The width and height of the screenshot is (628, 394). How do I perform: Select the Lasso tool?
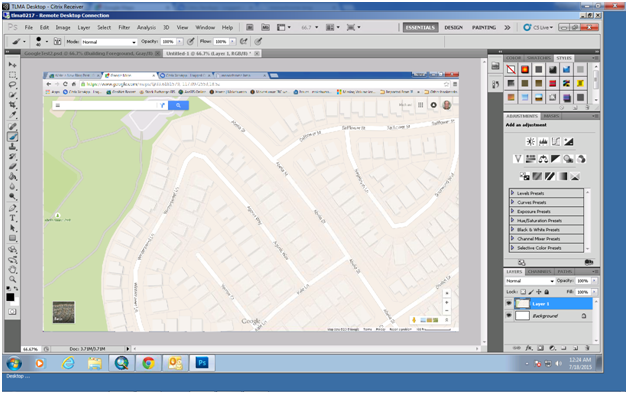12,85
